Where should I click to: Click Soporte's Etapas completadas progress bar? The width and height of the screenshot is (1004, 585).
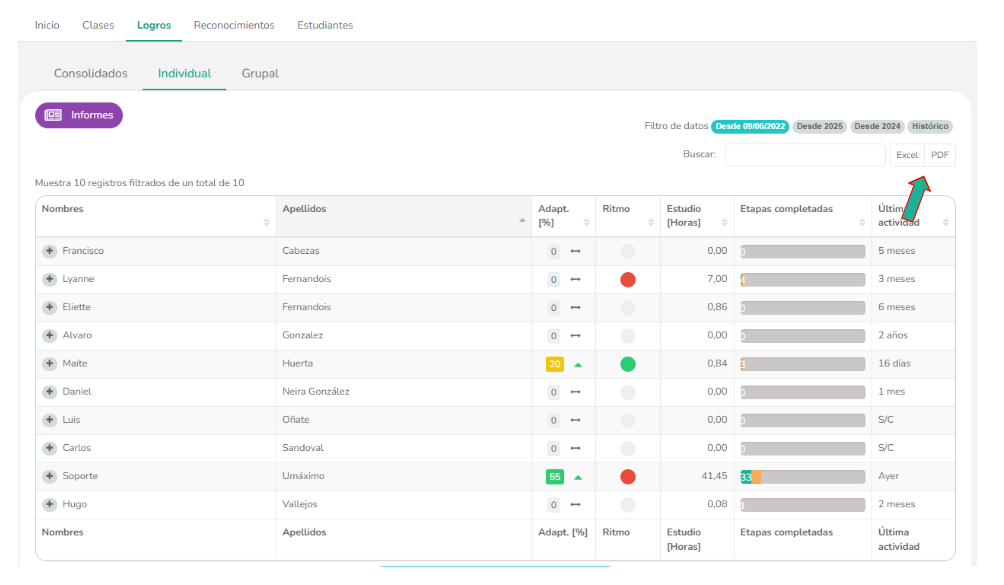[802, 477]
